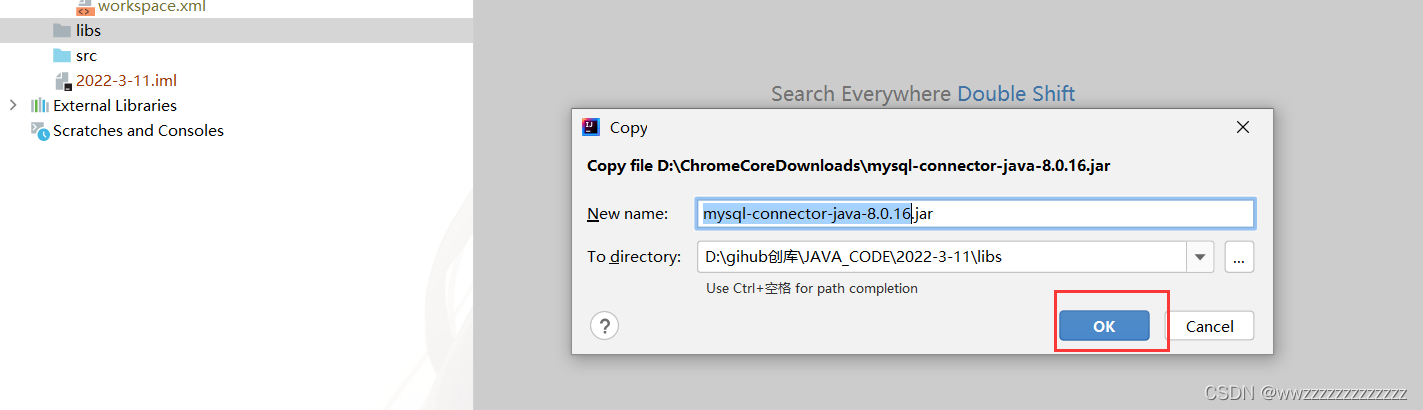
Task: Click the gray libs folder icon
Action: tap(62, 31)
